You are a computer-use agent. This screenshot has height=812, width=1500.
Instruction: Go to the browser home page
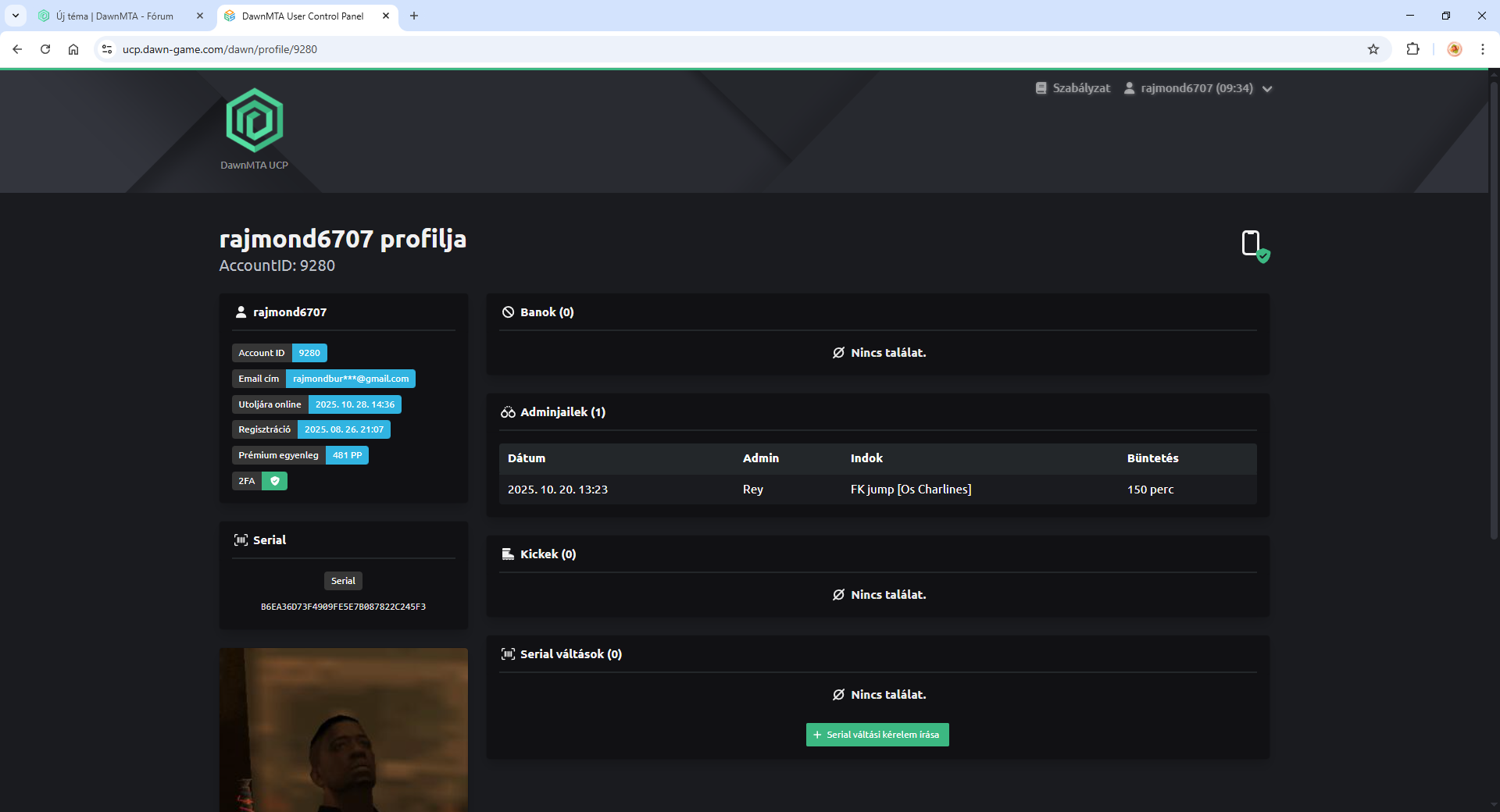(73, 49)
